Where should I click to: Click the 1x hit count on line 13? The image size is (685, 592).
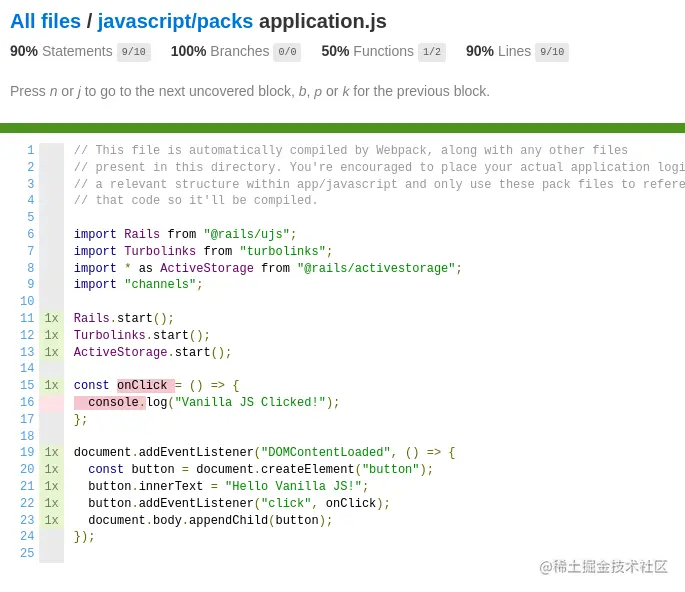tap(52, 352)
